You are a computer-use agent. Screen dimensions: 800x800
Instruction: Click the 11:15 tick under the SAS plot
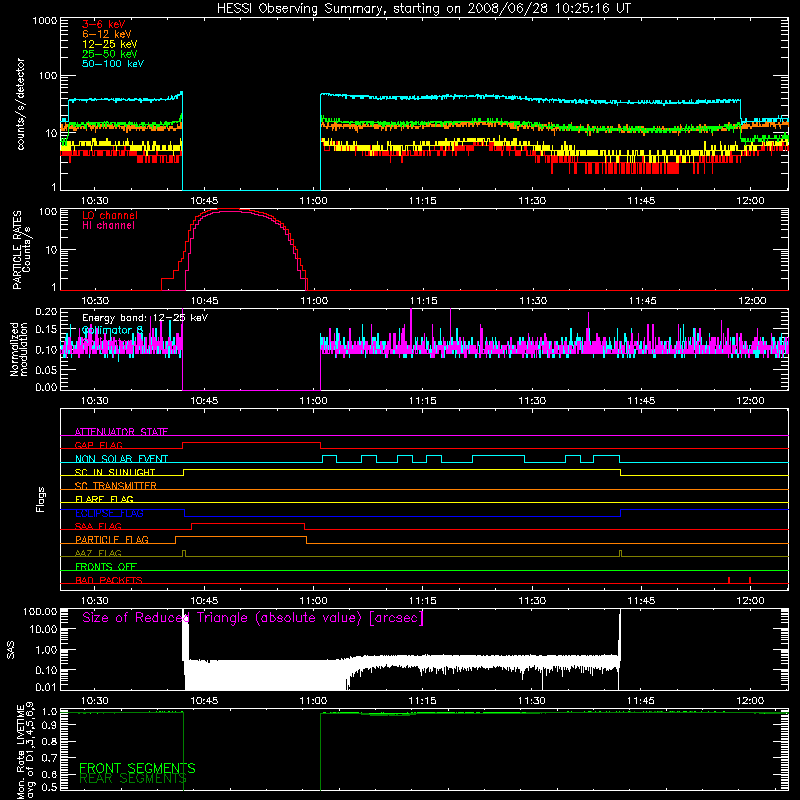pos(422,701)
